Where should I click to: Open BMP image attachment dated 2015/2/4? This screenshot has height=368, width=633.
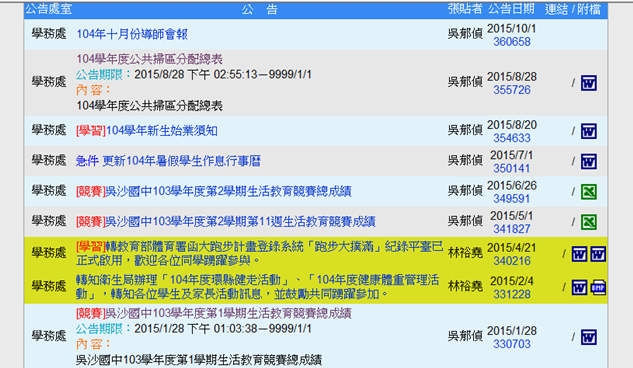[598, 288]
